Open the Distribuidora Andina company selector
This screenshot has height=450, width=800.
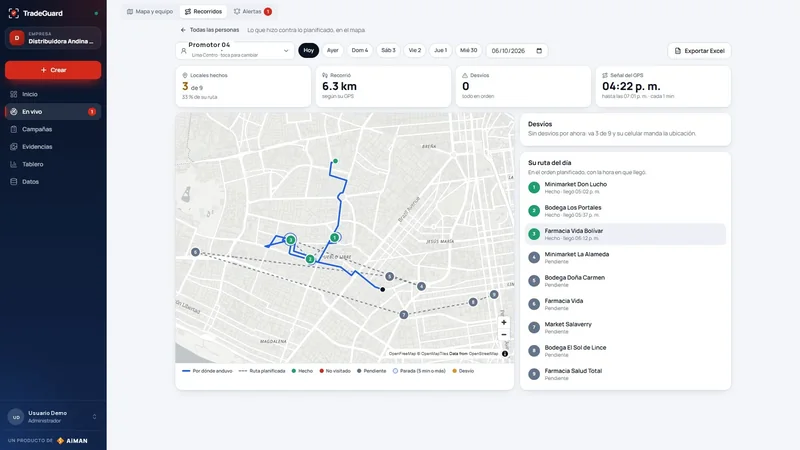(53, 38)
